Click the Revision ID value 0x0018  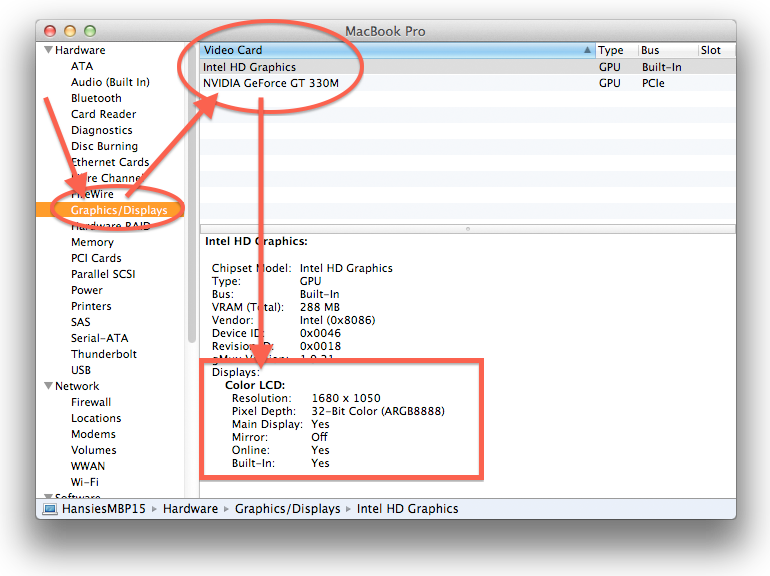(x=320, y=346)
